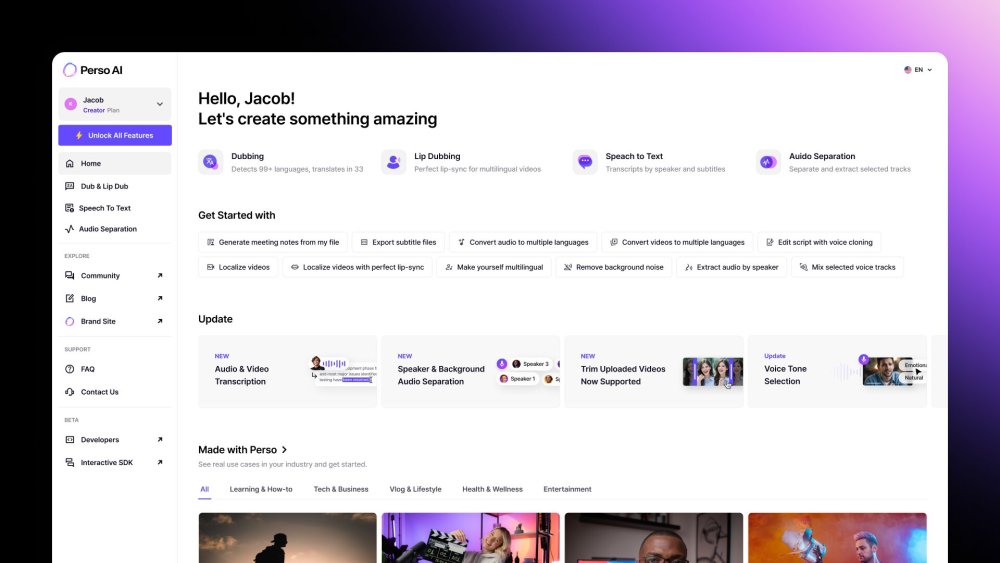1000x563 pixels.
Task: Open Speaker & Background Audio Separation card
Action: 471,372
